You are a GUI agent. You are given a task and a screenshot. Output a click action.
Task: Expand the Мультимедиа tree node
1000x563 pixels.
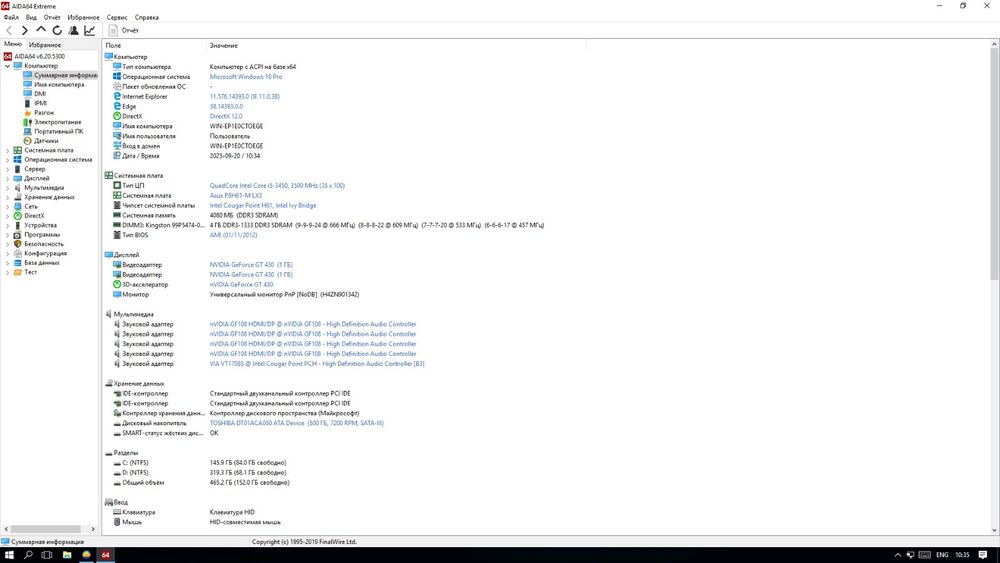tap(7, 188)
